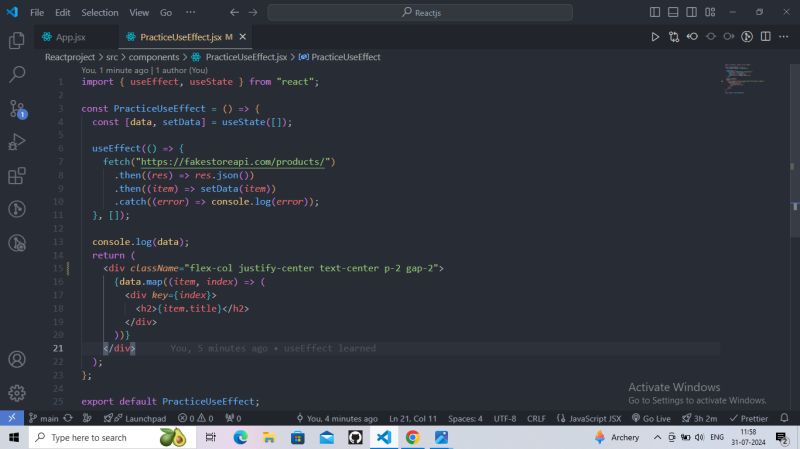Image resolution: width=800 pixels, height=449 pixels.
Task: Close the PracticeUseEffect.jsx tab
Action: pos(243,37)
